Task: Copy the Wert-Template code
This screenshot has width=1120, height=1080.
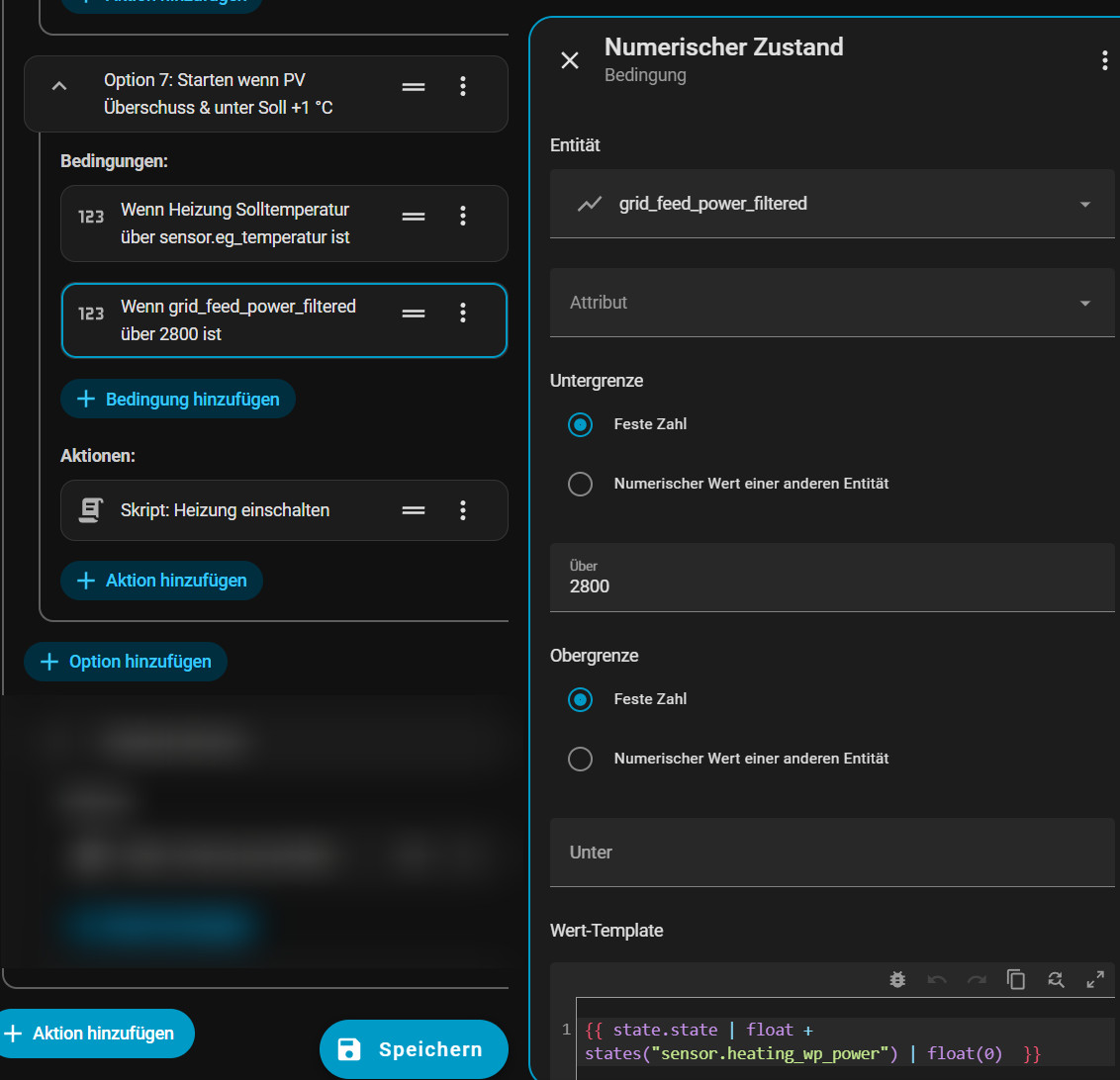Action: pos(1016,979)
